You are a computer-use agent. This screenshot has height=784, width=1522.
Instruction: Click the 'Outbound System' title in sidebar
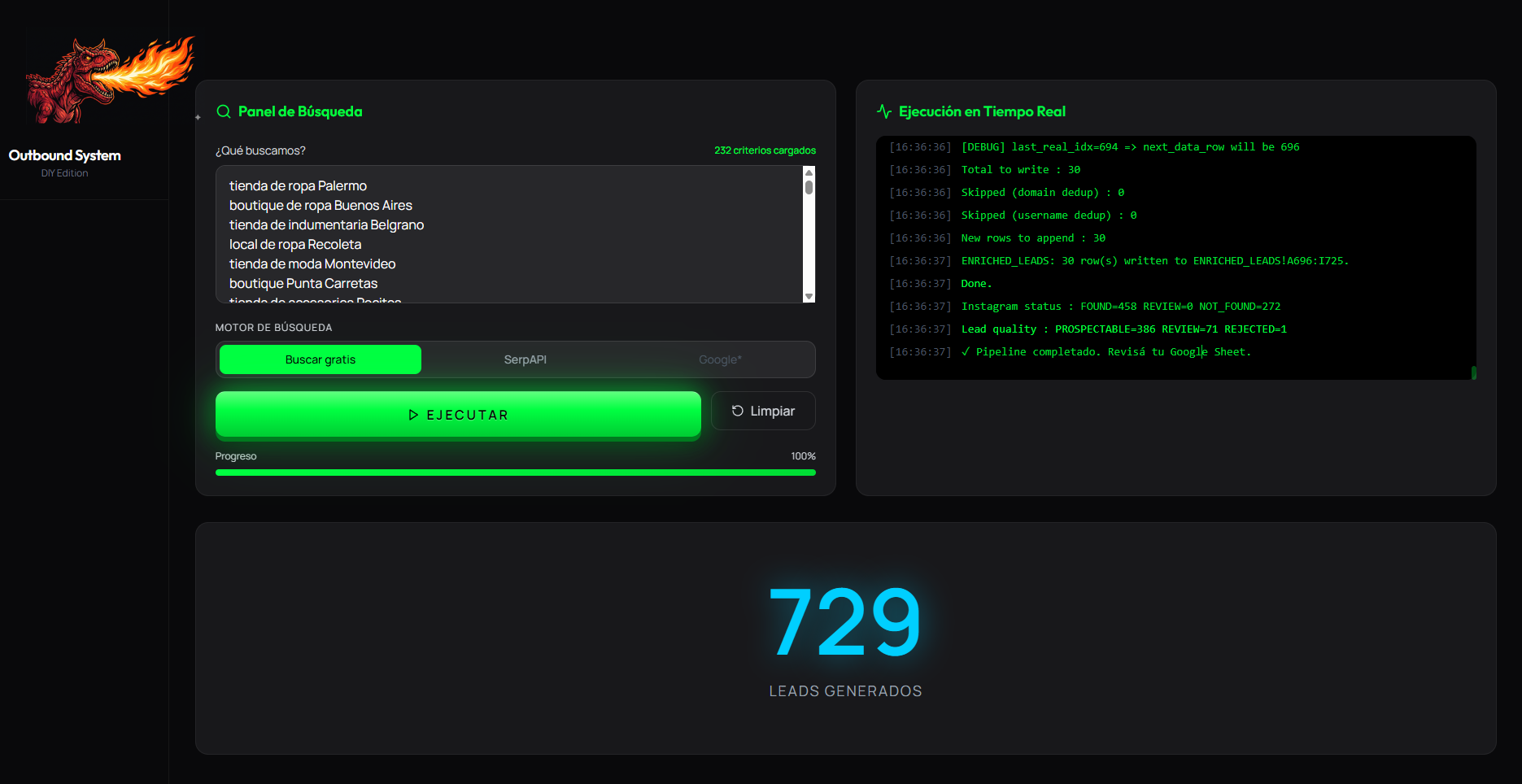click(x=65, y=155)
